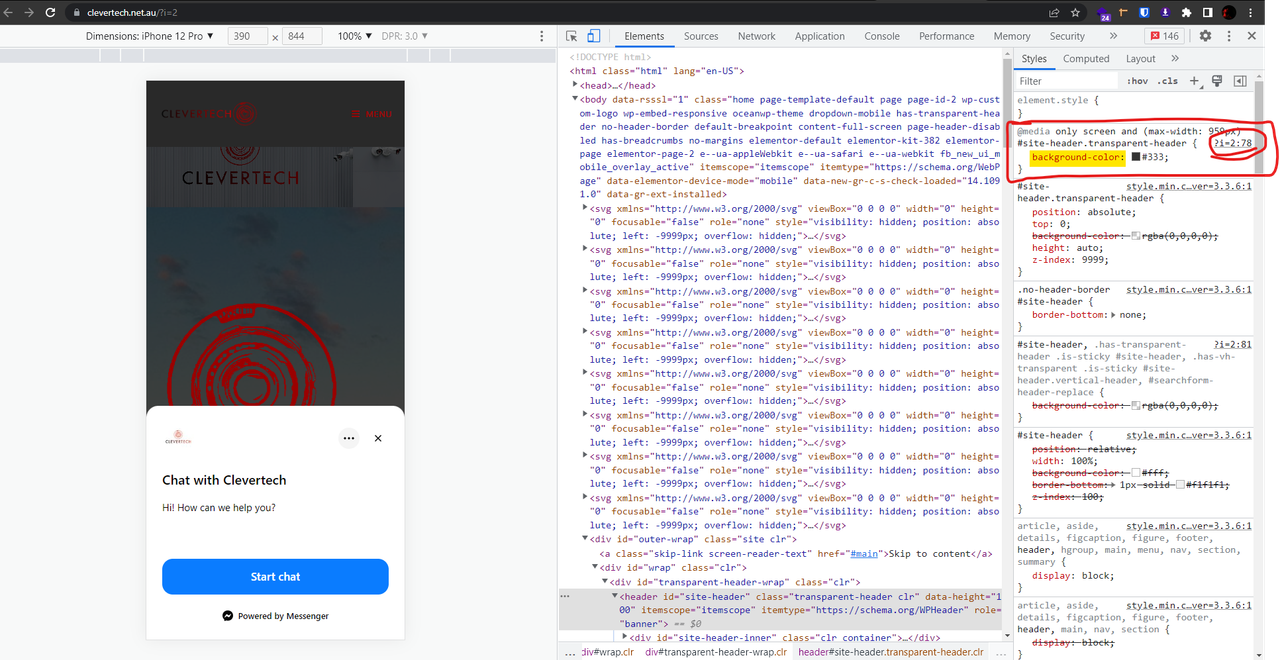Open the Console tab
Viewport: 1280px width, 660px height.
tap(882, 36)
